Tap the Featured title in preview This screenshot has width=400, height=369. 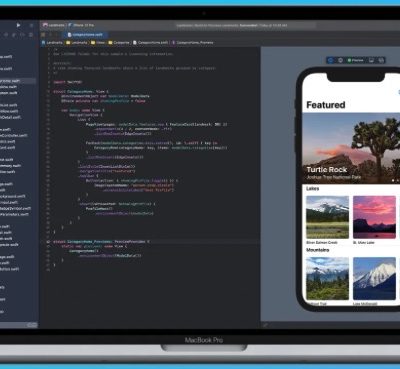(x=326, y=105)
